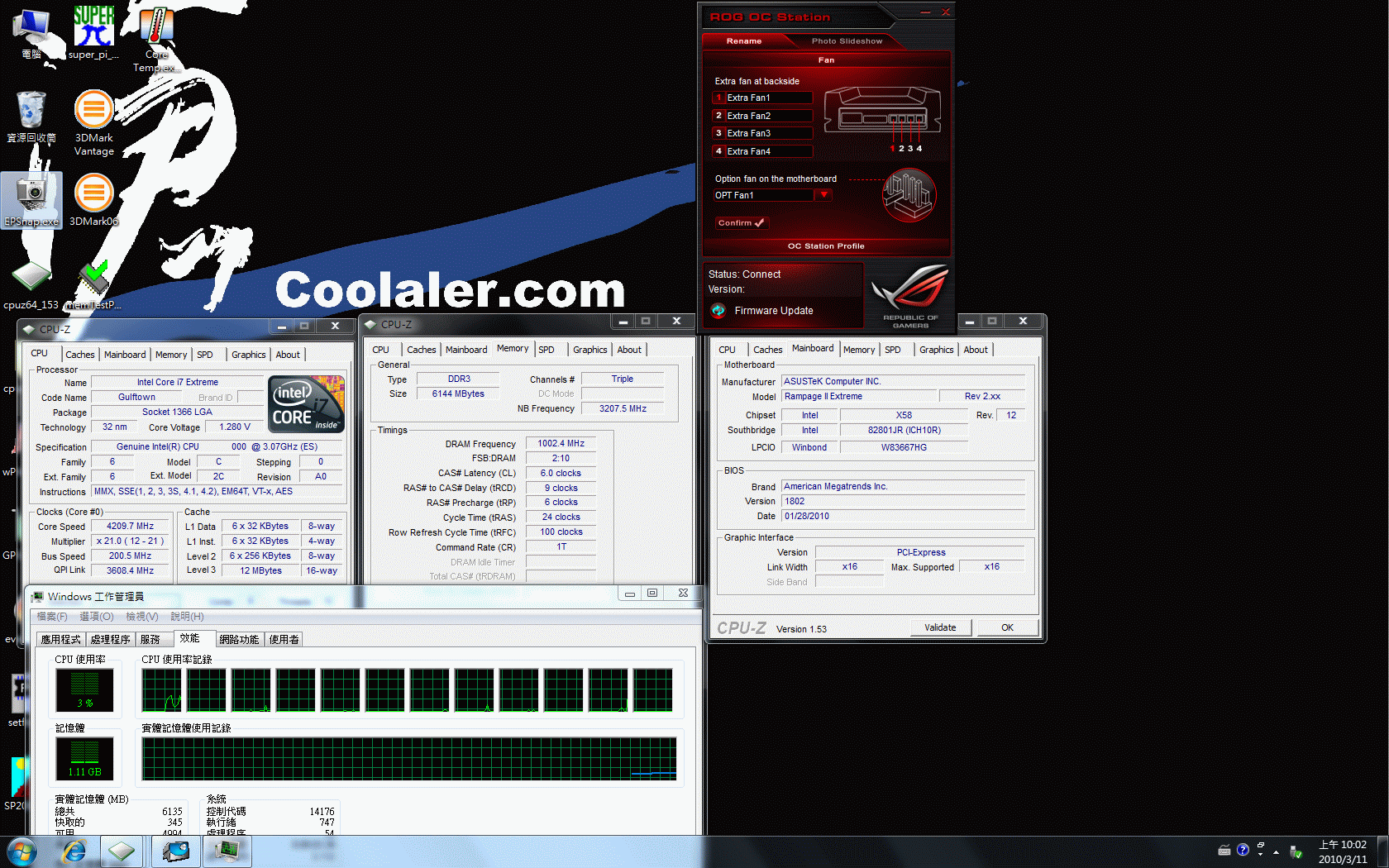Click the Firmware Update globe icon
The width and height of the screenshot is (1389, 868).
(x=718, y=311)
